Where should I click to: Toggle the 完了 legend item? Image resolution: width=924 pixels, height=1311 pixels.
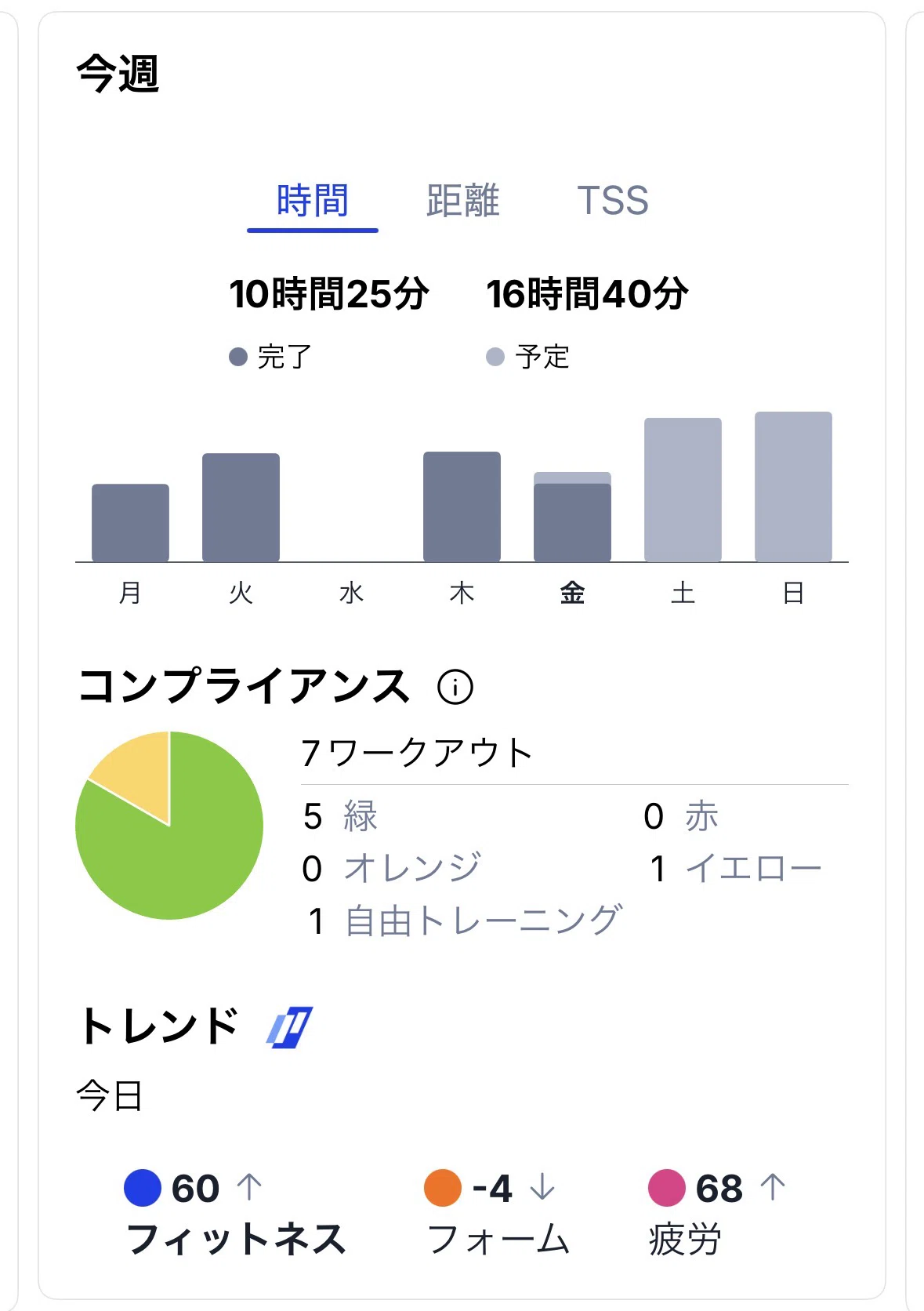tap(270, 357)
